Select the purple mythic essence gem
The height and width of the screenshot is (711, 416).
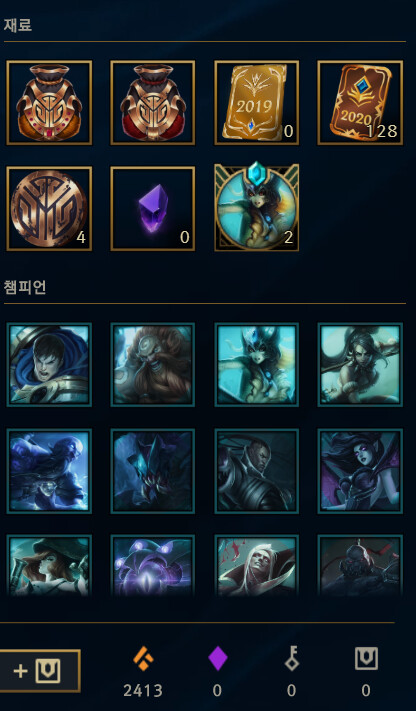153,209
